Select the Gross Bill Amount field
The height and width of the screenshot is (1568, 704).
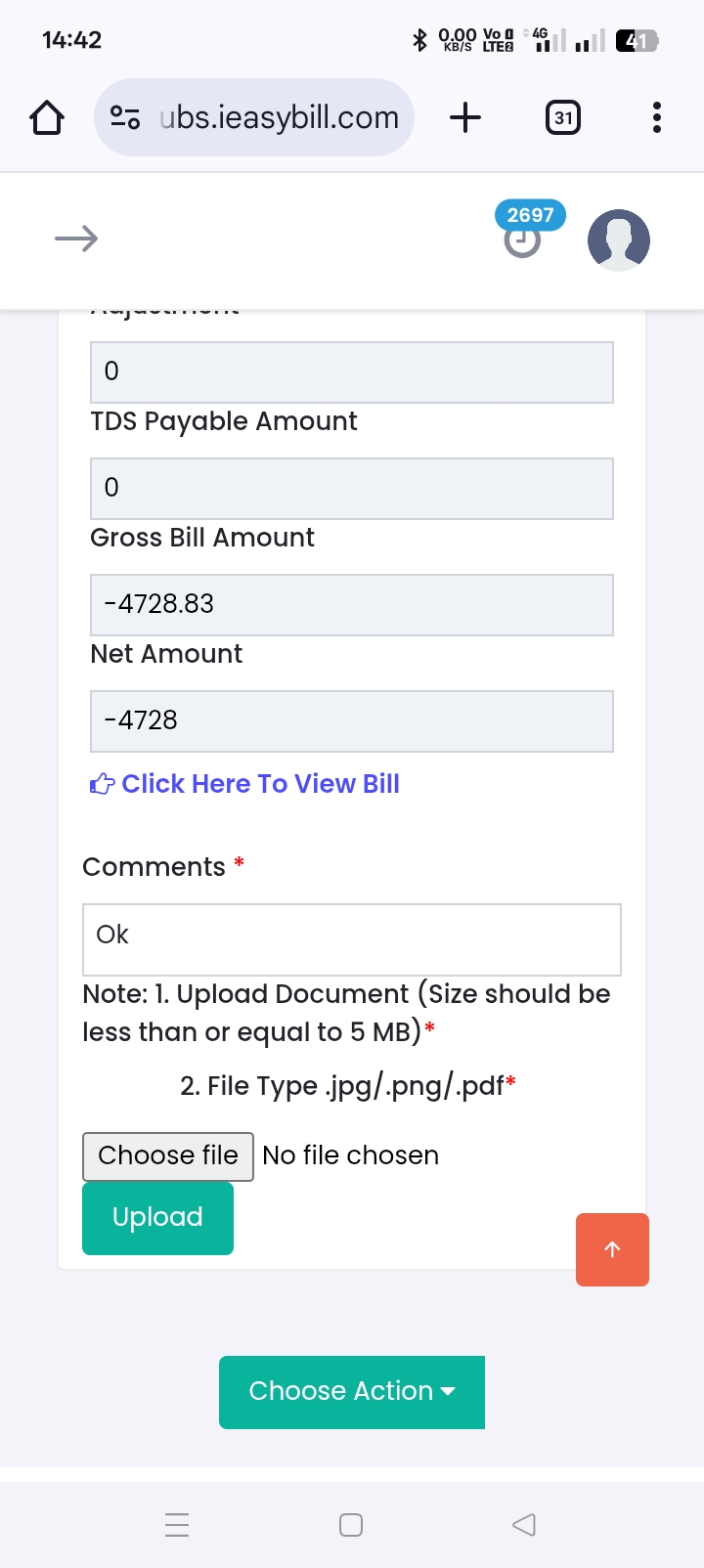(x=352, y=604)
